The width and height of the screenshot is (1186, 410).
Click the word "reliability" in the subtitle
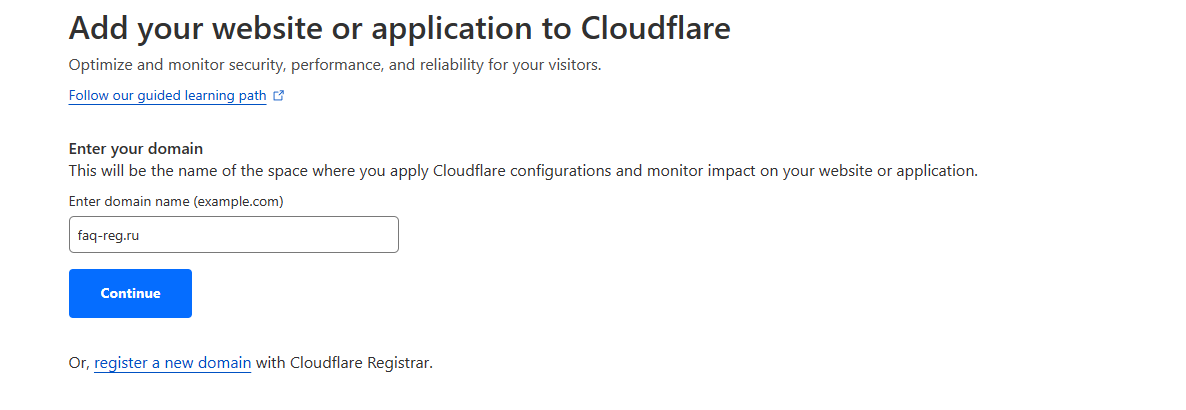478,65
